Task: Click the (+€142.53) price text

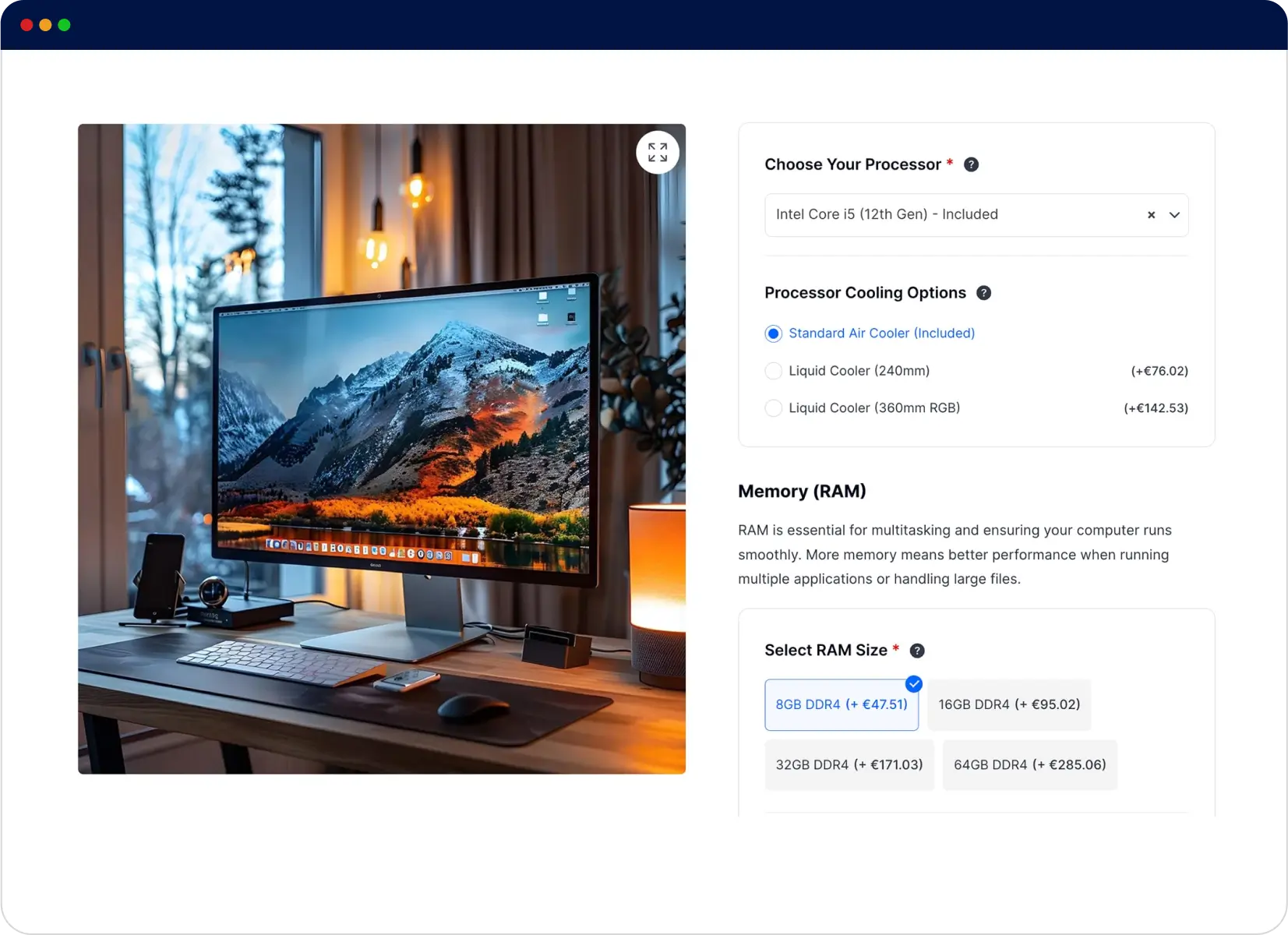Action: click(1156, 408)
